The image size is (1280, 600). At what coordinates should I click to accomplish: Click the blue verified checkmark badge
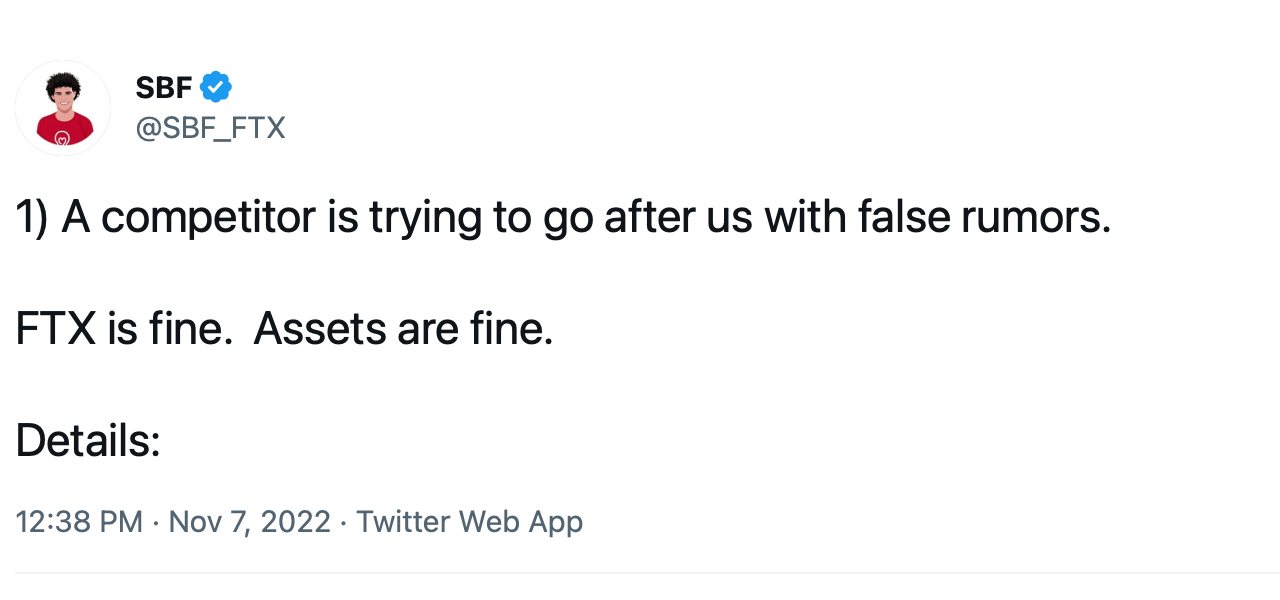216,87
